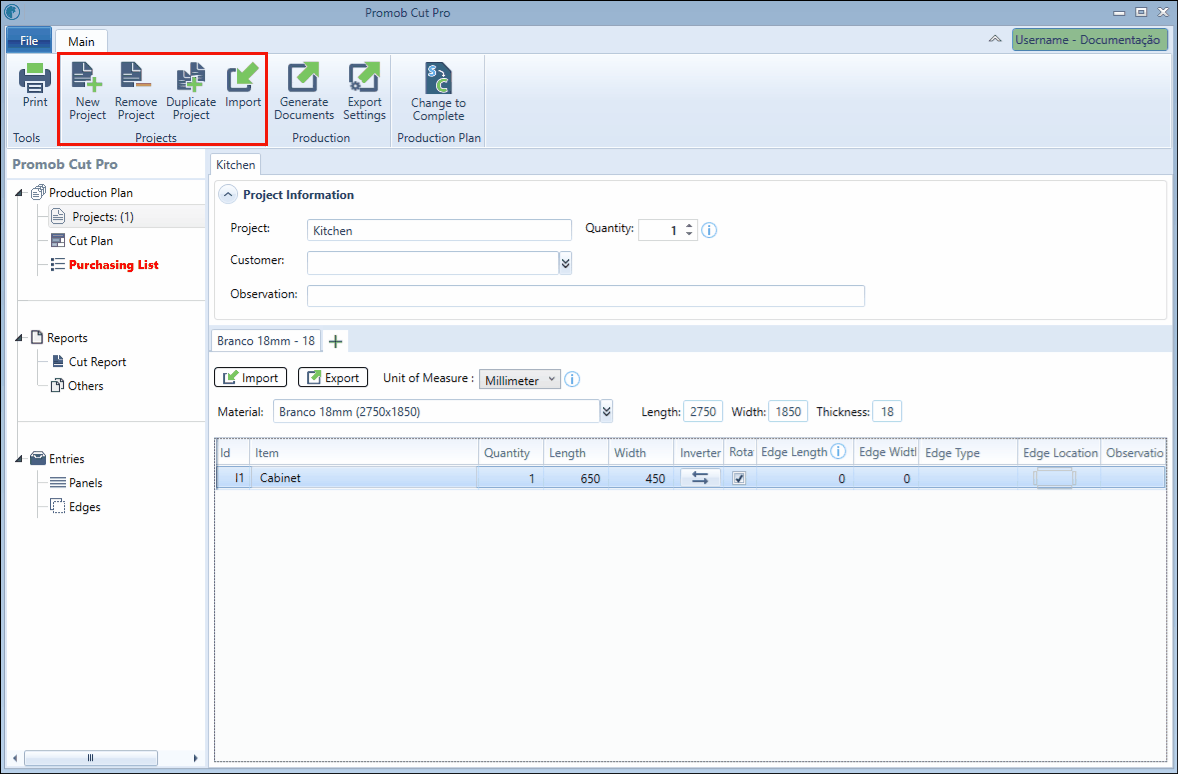The image size is (1178, 774).
Task: Open Cut Plan in the tree
Action: [x=91, y=241]
